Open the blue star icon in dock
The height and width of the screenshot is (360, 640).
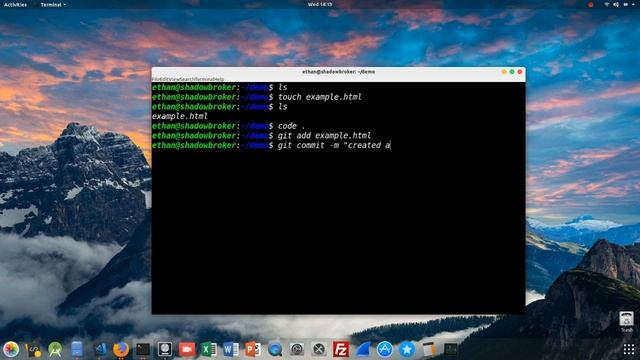tap(407, 349)
